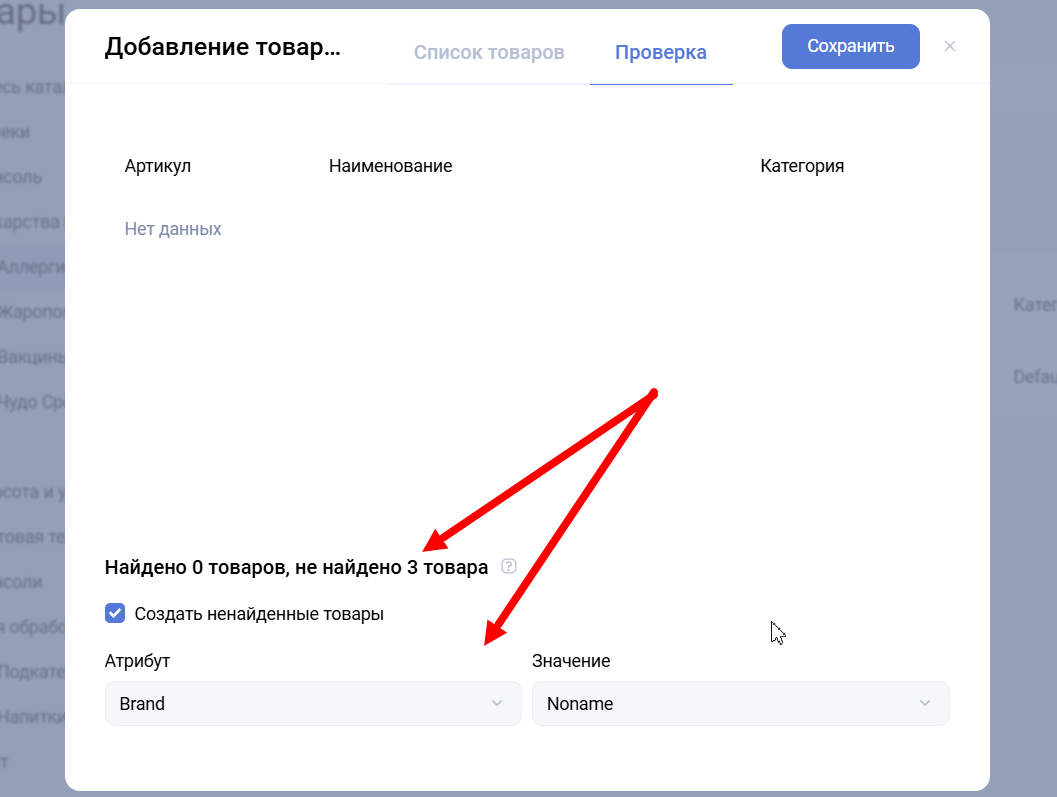1057x797 pixels.
Task: Select Напитки category in background sidebar
Action: point(32,716)
